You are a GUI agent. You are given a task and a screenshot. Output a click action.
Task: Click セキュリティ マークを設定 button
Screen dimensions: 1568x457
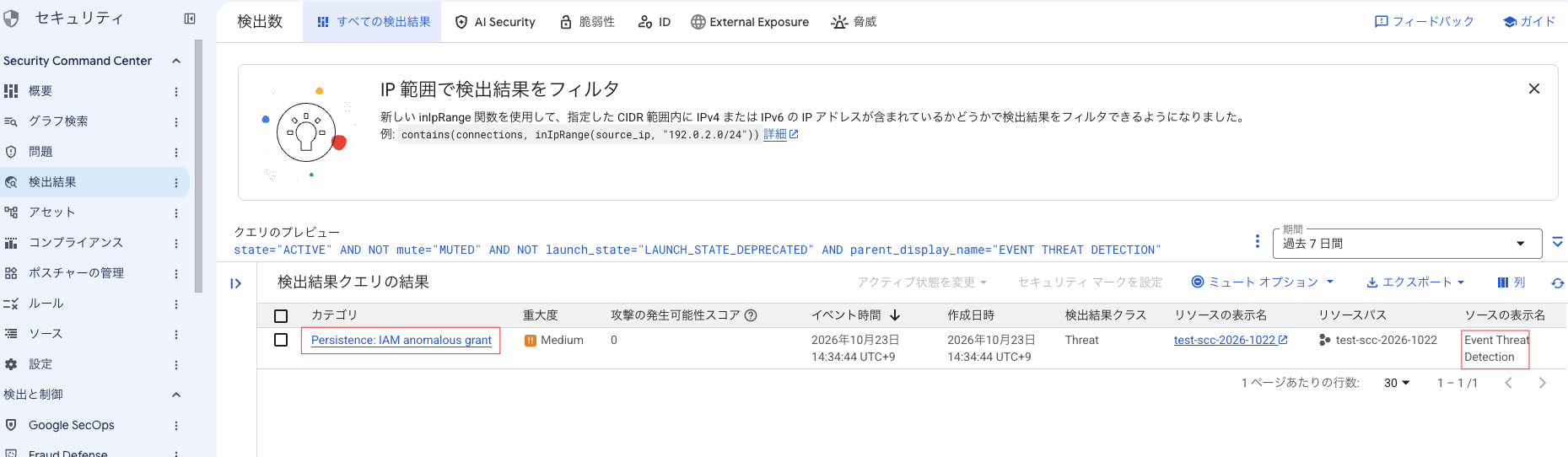(x=1090, y=282)
